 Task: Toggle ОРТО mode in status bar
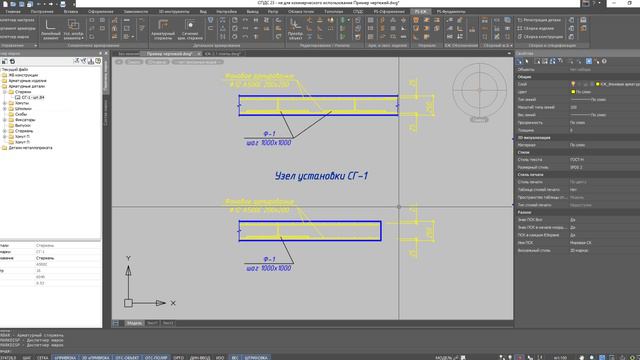(x=178, y=358)
